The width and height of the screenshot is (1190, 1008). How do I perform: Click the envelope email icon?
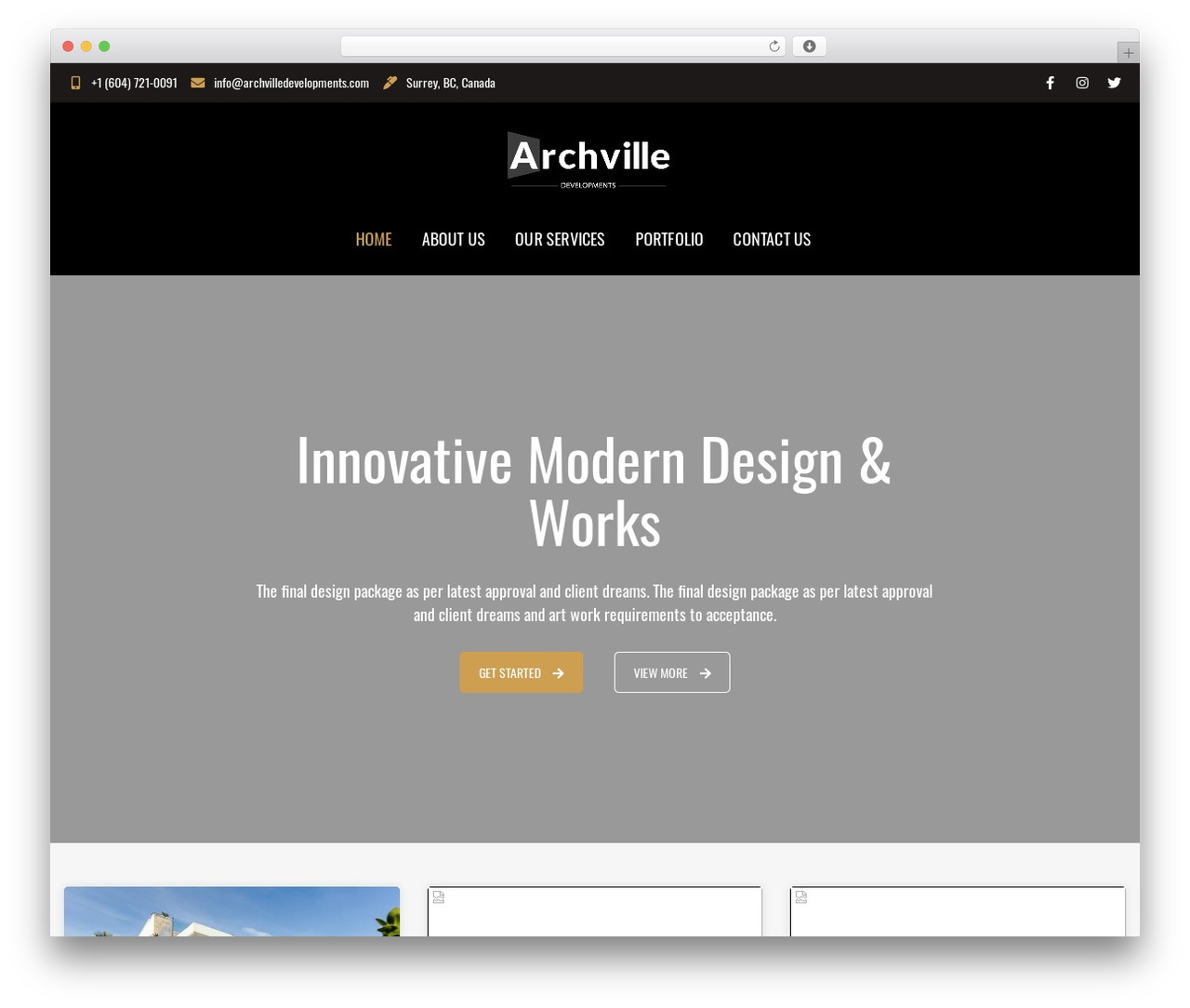[198, 83]
